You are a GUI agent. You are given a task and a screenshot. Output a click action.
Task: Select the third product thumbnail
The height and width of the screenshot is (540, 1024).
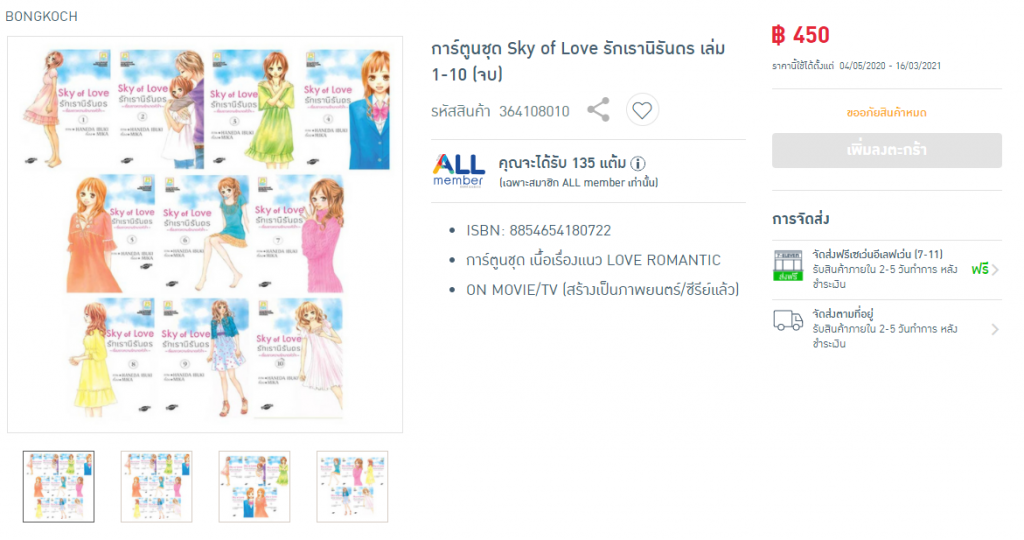pos(254,486)
